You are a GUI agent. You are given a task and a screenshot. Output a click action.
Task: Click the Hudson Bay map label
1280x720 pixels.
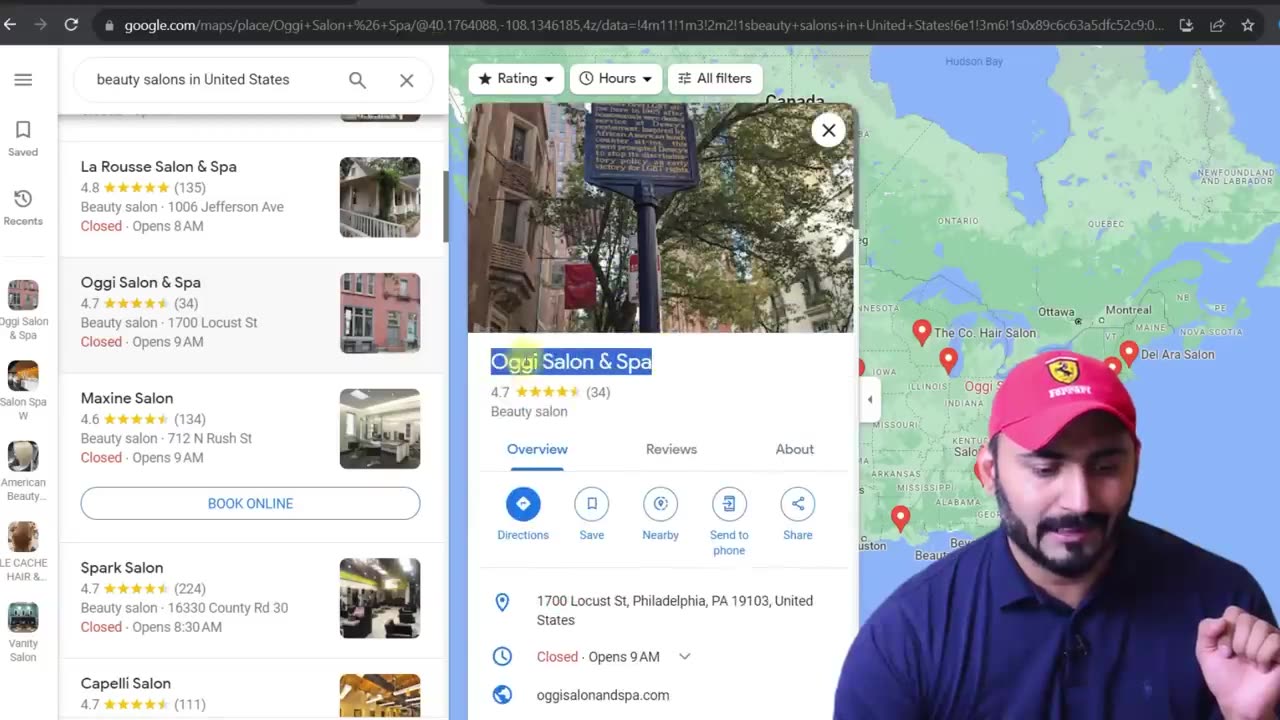(x=974, y=61)
